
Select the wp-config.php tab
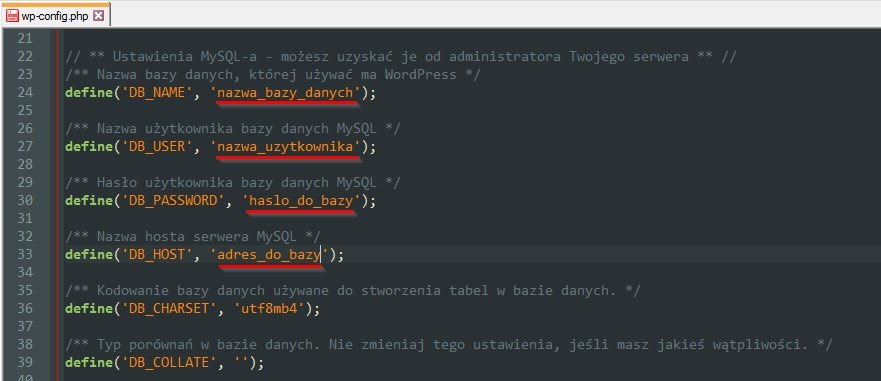tap(56, 15)
